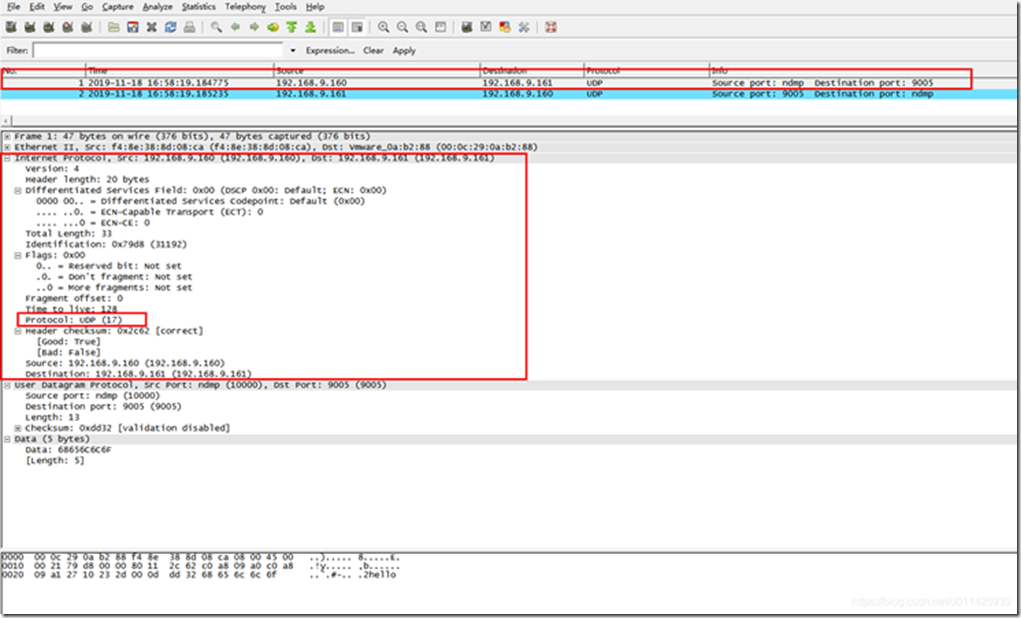Save this capture file icon
This screenshot has width=1021, height=618.
point(133,27)
